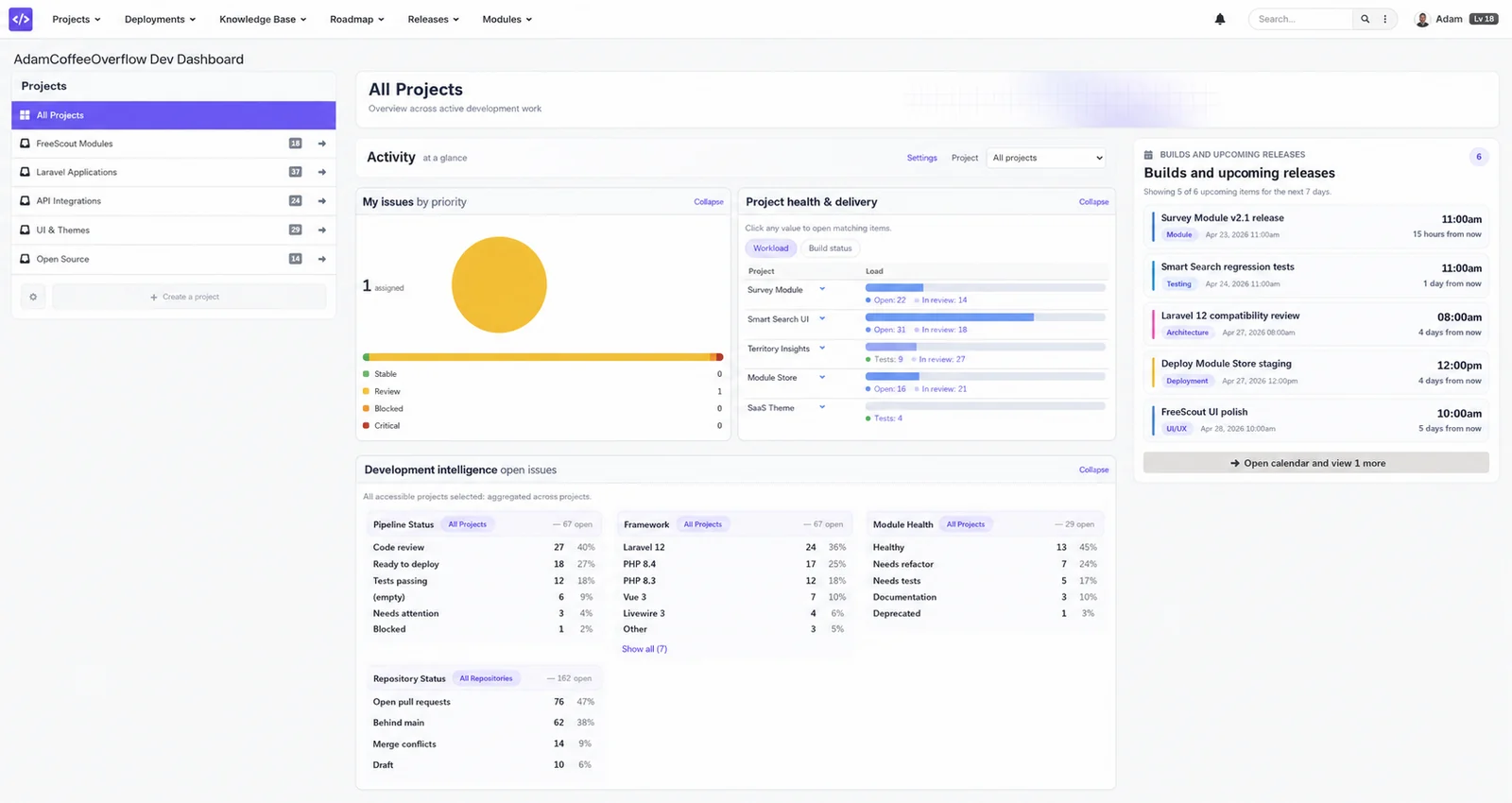The width and height of the screenshot is (1512, 803).
Task: Open the Deployments menu dropdown
Action: tap(161, 19)
